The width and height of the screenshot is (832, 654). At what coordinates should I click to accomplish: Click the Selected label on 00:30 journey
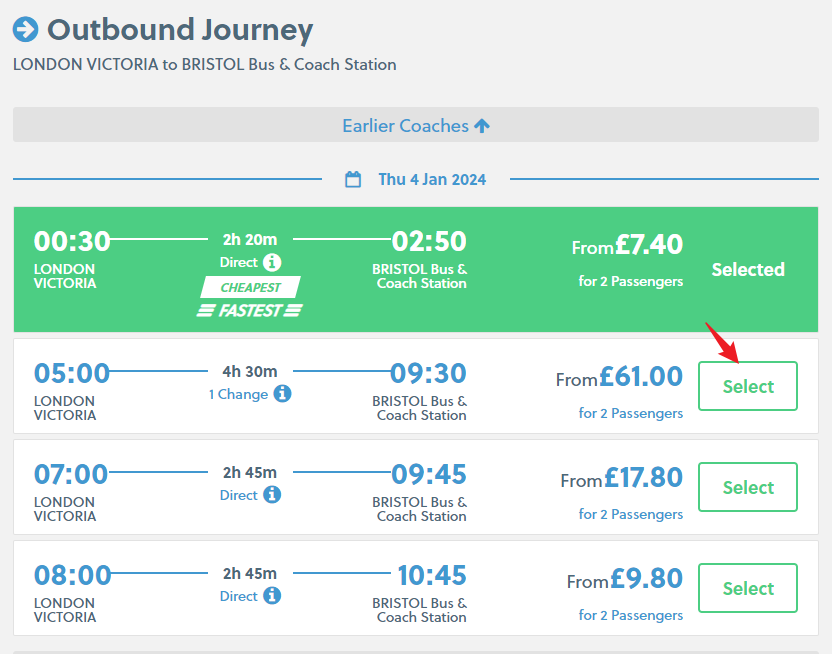747,270
